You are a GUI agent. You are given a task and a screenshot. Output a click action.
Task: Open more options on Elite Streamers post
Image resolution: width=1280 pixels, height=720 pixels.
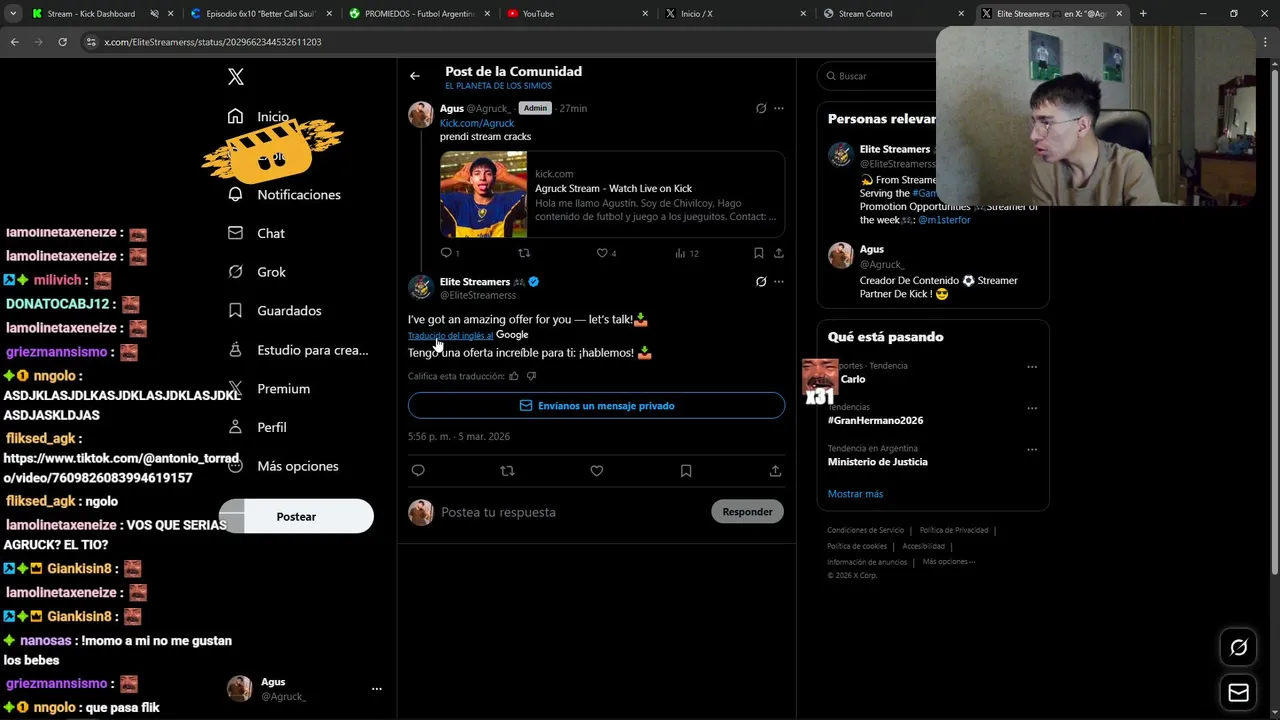[779, 282]
